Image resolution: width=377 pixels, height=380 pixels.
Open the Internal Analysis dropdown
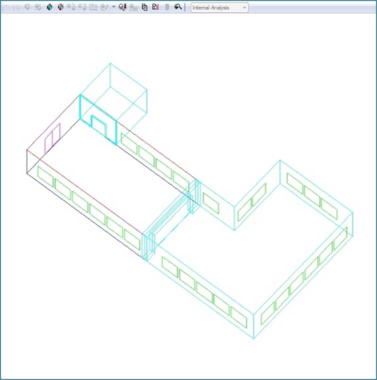pyautogui.click(x=219, y=7)
